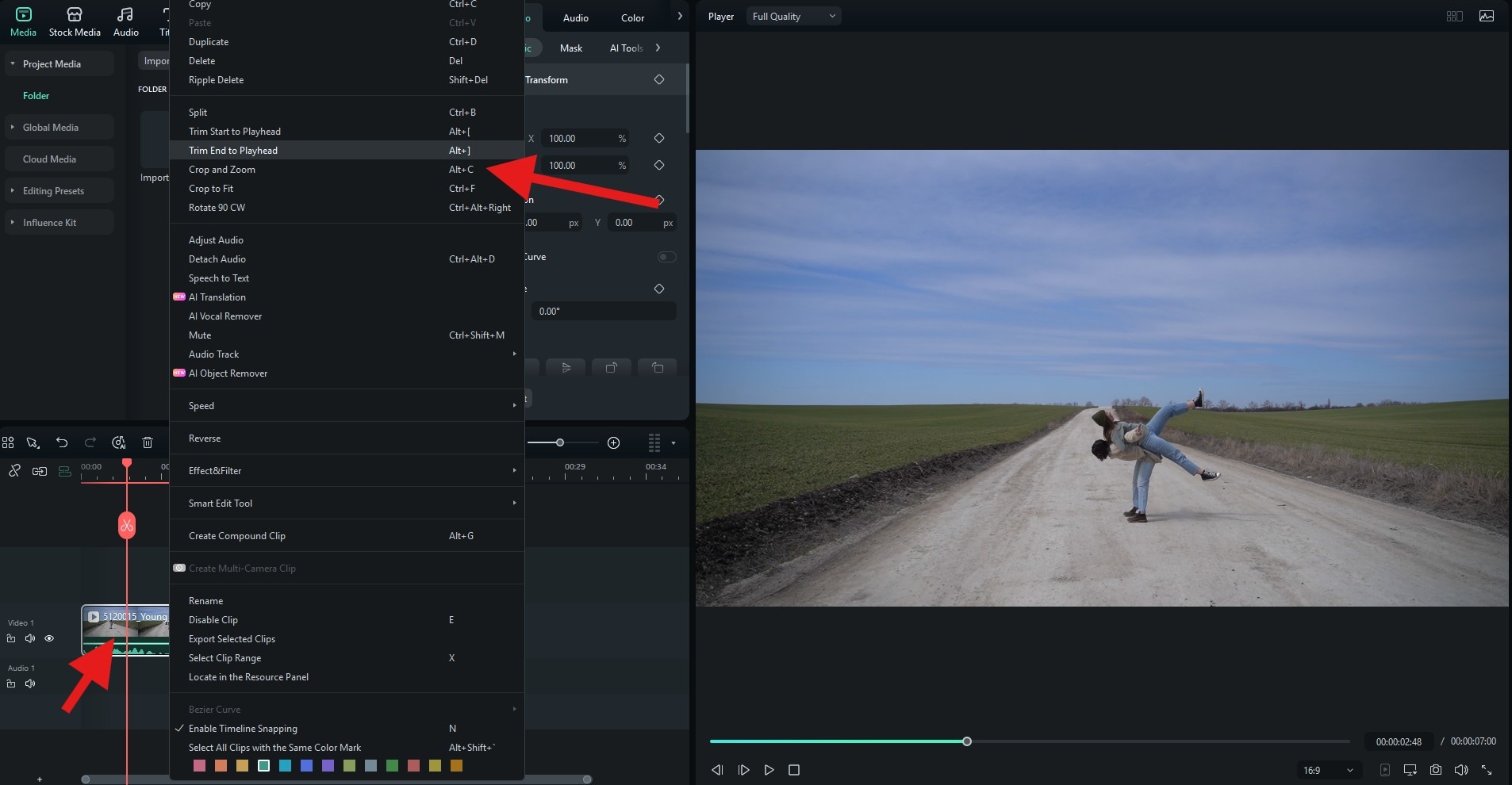Choose the timeline selection arrow tool

[x=33, y=442]
